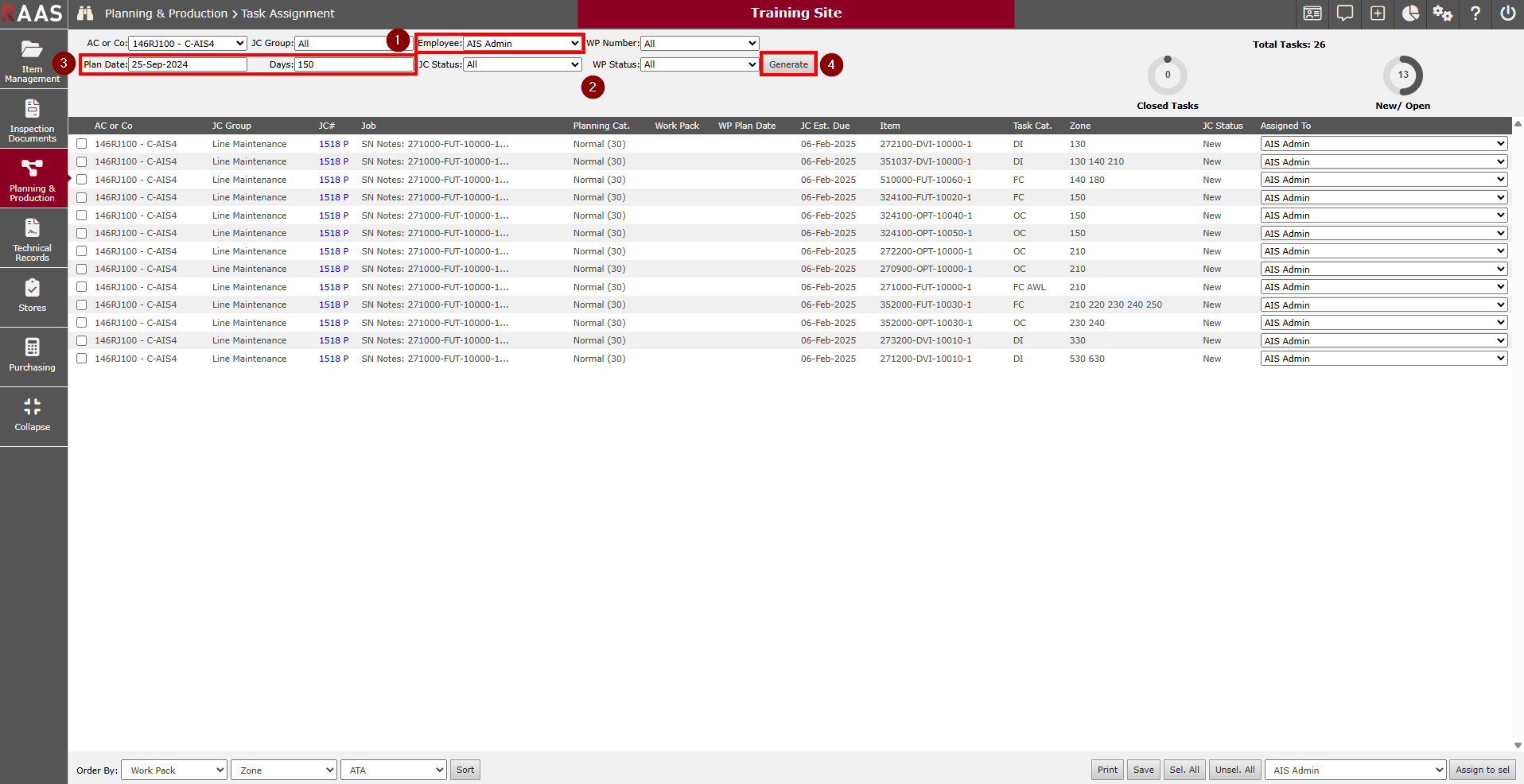Viewport: 1524px width, 784px height.
Task: Open the JC Status dropdown
Action: [522, 64]
